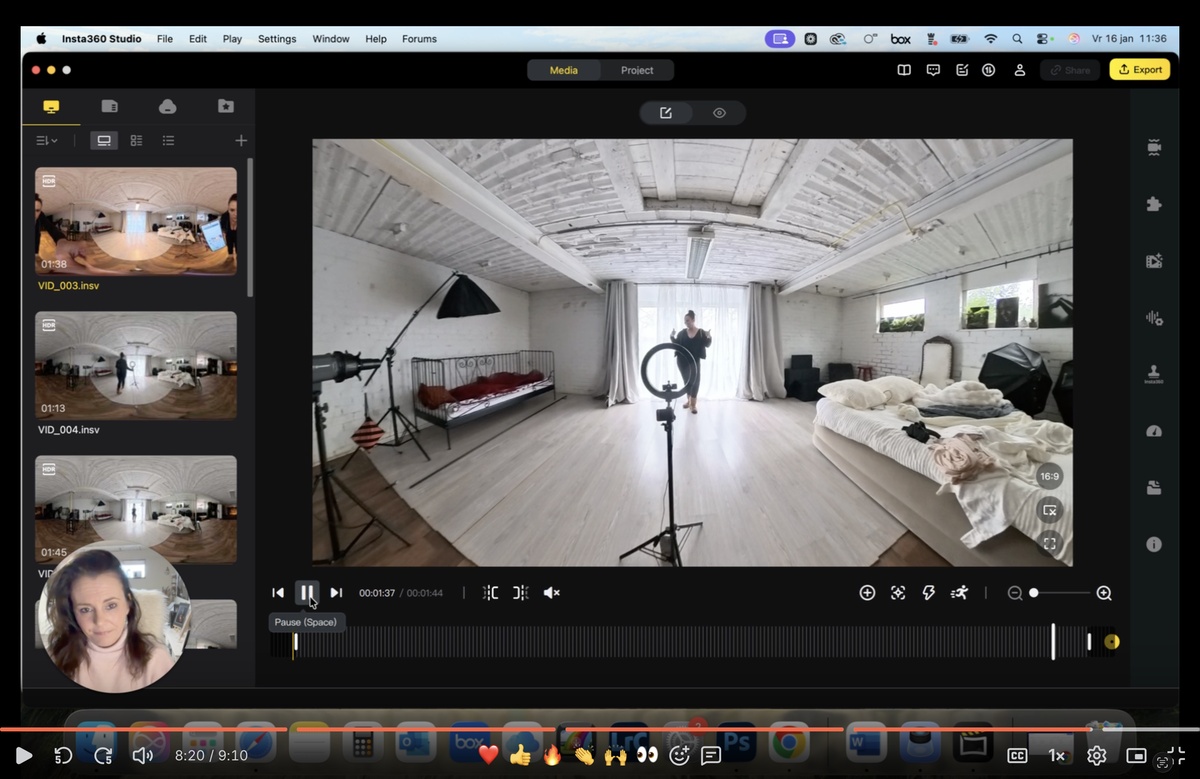Click the Share button
This screenshot has height=779, width=1200.
(1070, 70)
